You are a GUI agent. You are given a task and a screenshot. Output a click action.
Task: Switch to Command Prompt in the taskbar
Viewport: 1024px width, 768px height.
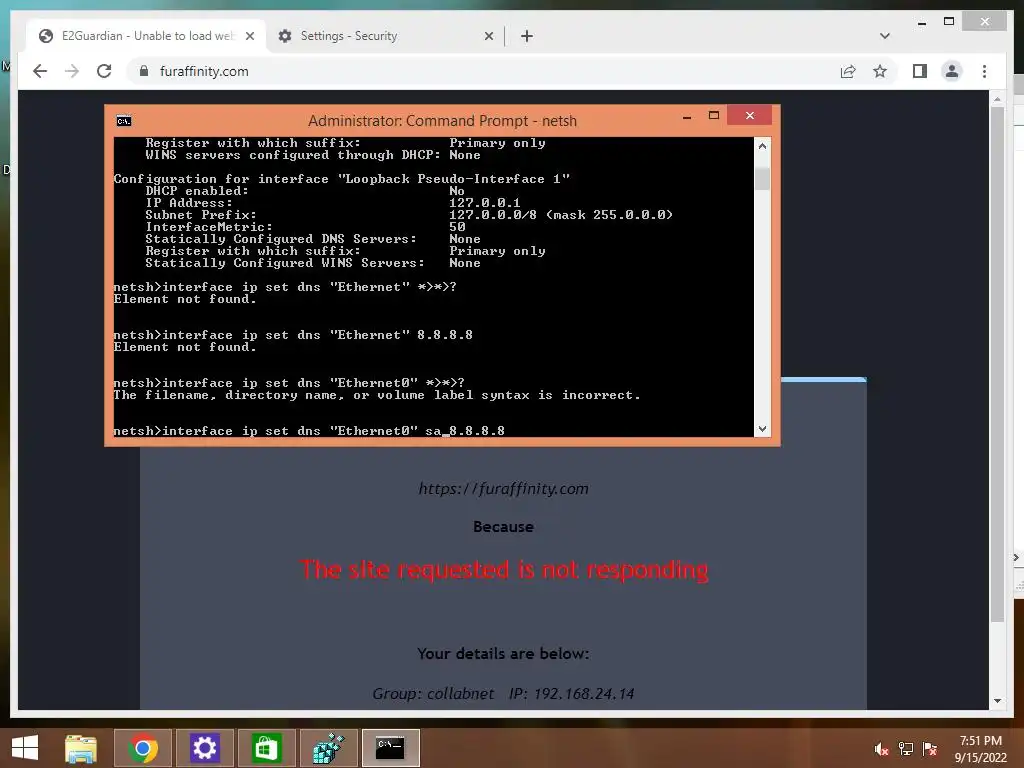coord(391,748)
